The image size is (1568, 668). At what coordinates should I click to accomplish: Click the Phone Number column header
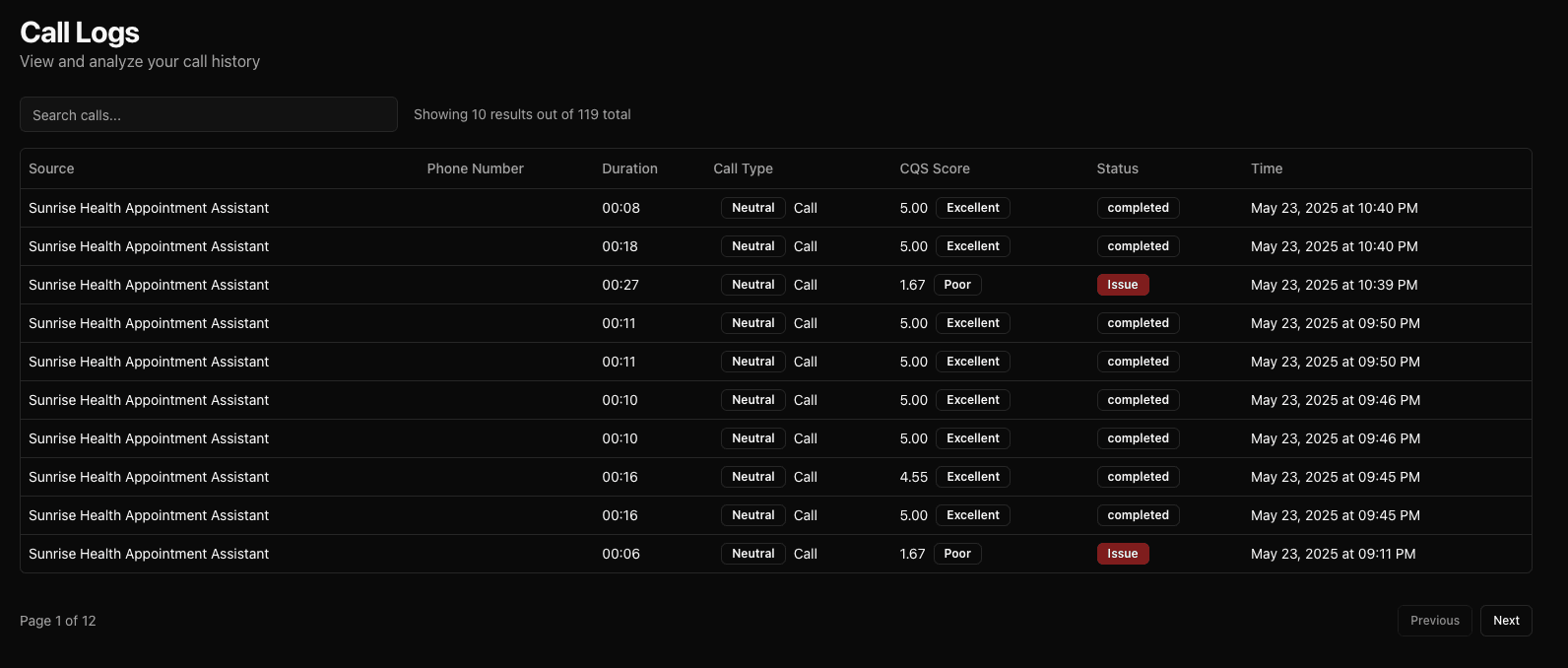[475, 168]
